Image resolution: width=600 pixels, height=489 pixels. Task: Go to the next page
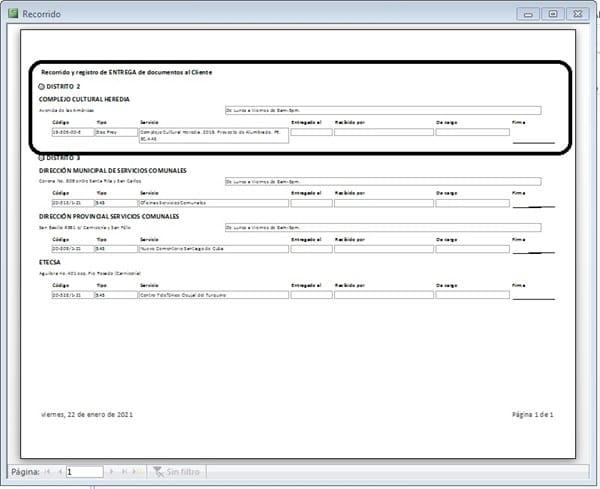[x=111, y=470]
